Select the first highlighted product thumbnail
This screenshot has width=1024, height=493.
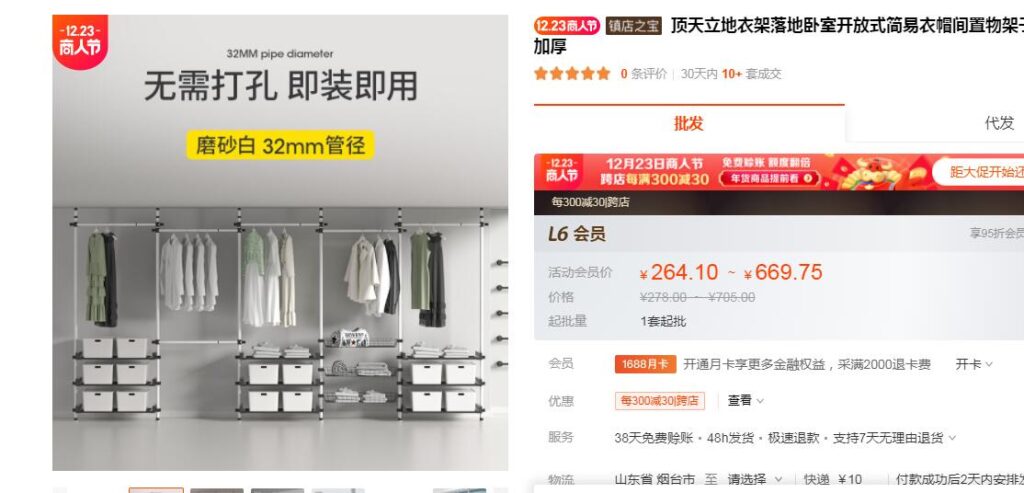(156, 490)
